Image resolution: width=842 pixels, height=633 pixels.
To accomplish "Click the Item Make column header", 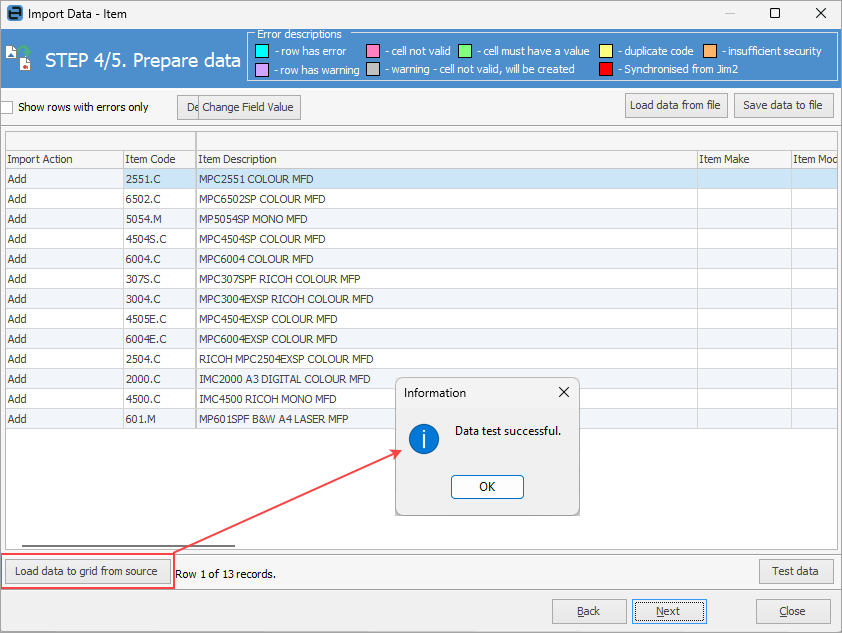I will [x=744, y=159].
